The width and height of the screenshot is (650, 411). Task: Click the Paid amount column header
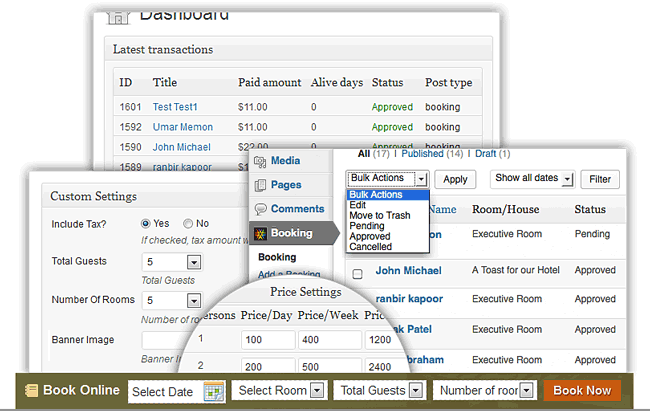tap(269, 83)
